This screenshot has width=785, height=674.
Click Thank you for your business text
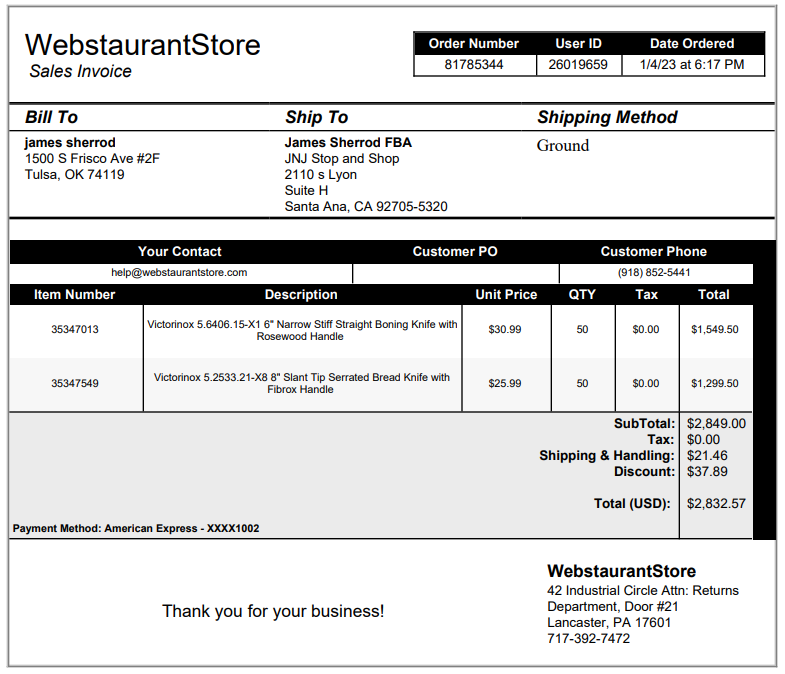[273, 611]
